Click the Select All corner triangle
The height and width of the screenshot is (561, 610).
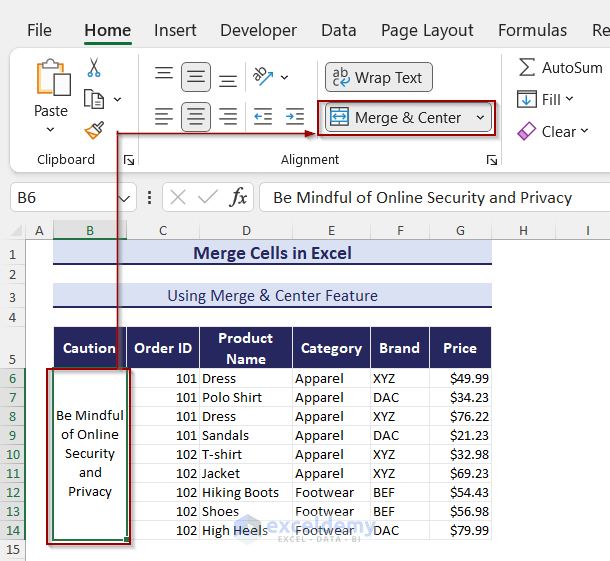coord(16,230)
